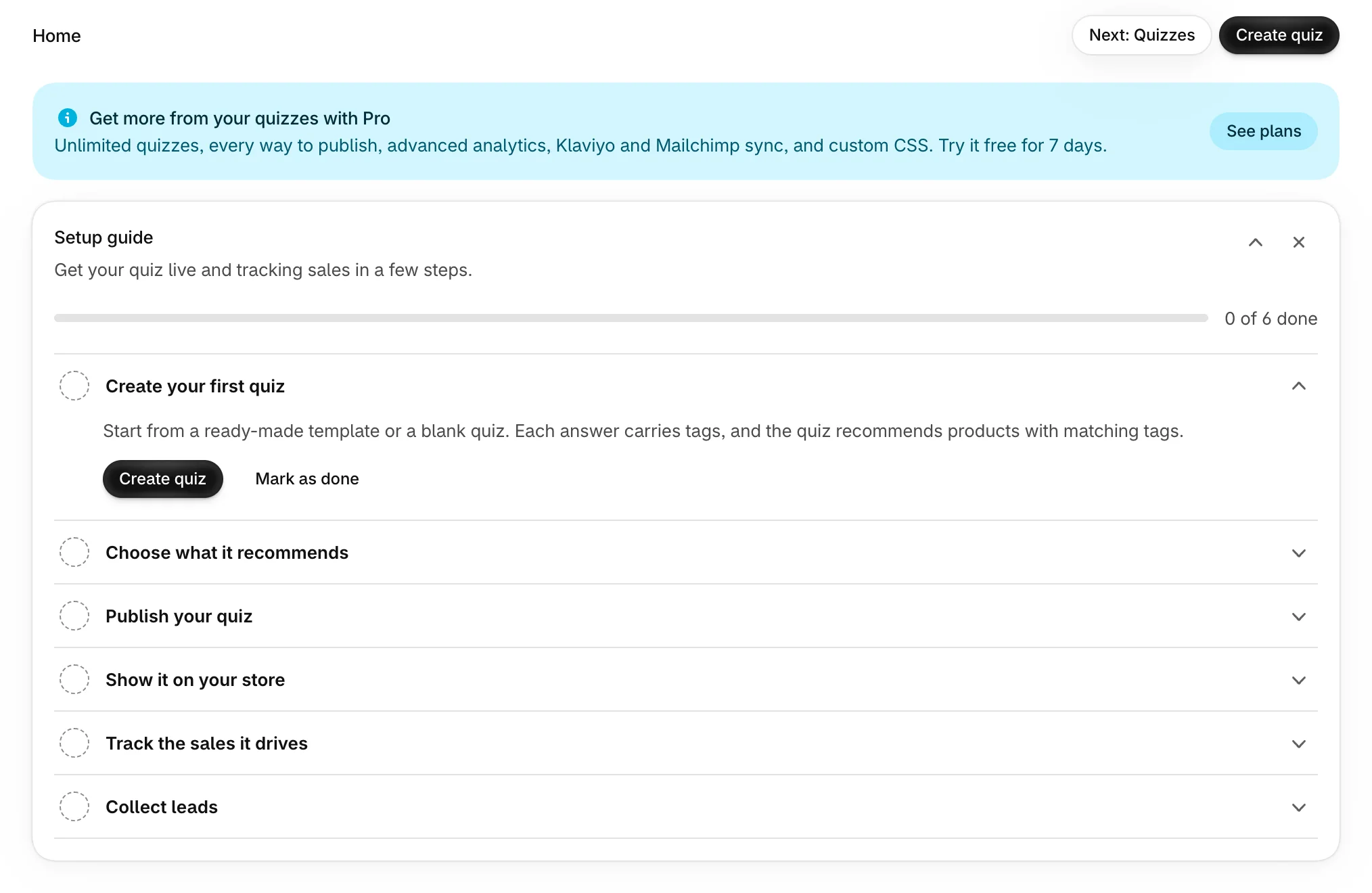Toggle the circle for Choose what it recommends
The width and height of the screenshot is (1372, 893).
tap(74, 552)
